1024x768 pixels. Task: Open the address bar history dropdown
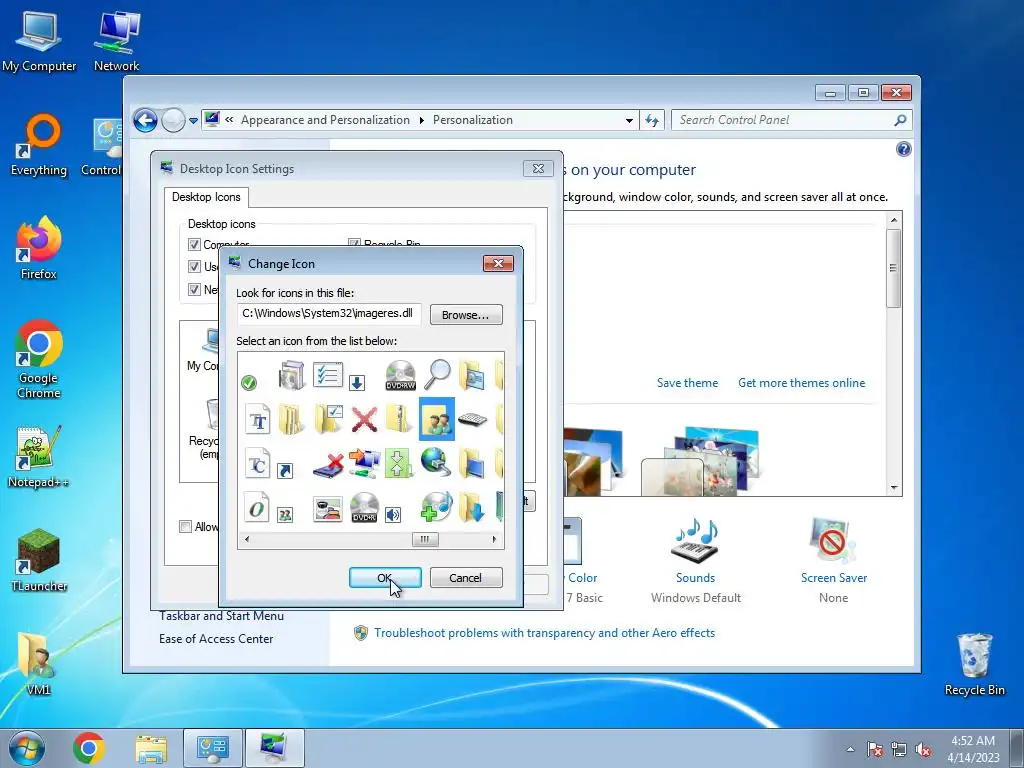pyautogui.click(x=629, y=120)
